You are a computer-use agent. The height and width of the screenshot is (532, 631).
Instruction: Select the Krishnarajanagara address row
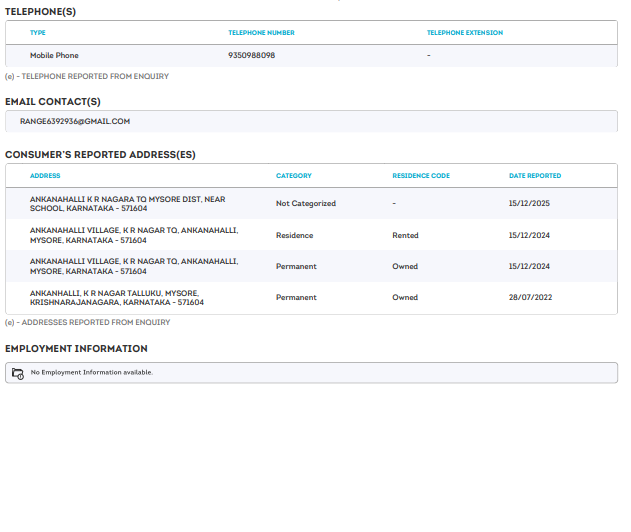(x=117, y=298)
